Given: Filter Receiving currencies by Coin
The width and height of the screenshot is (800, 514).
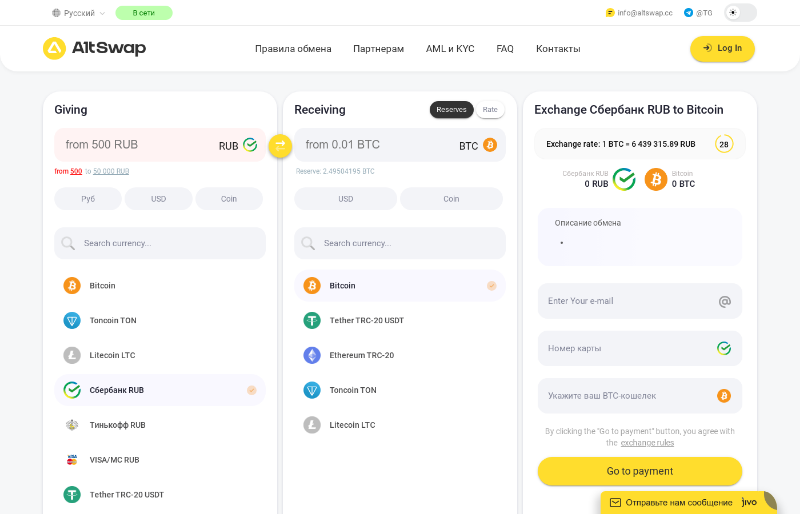Looking at the screenshot, I should (x=451, y=199).
